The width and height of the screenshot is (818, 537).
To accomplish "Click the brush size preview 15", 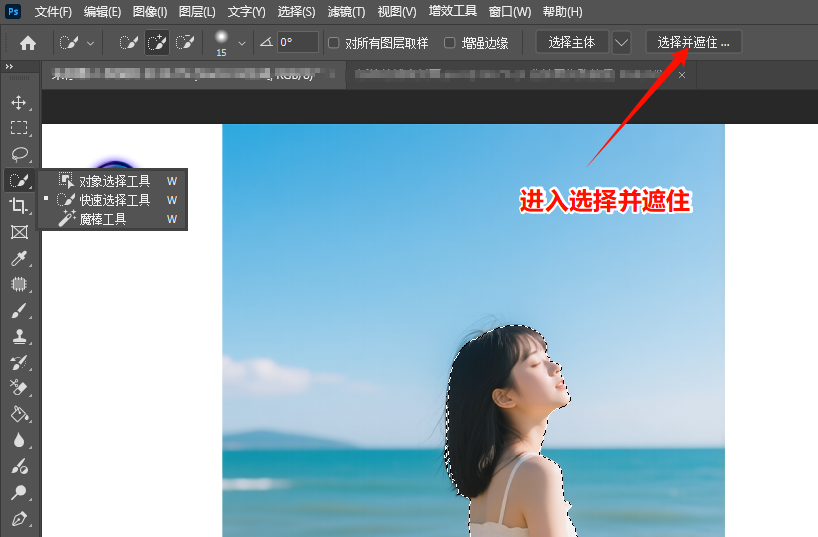I will 221,43.
